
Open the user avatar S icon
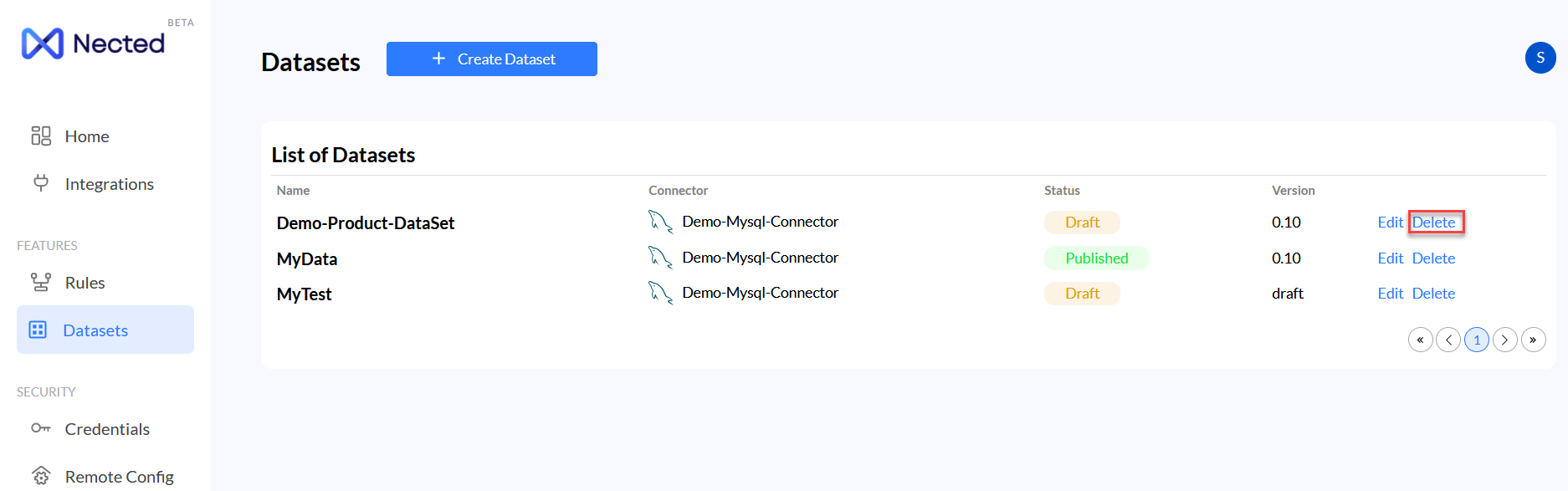coord(1540,58)
